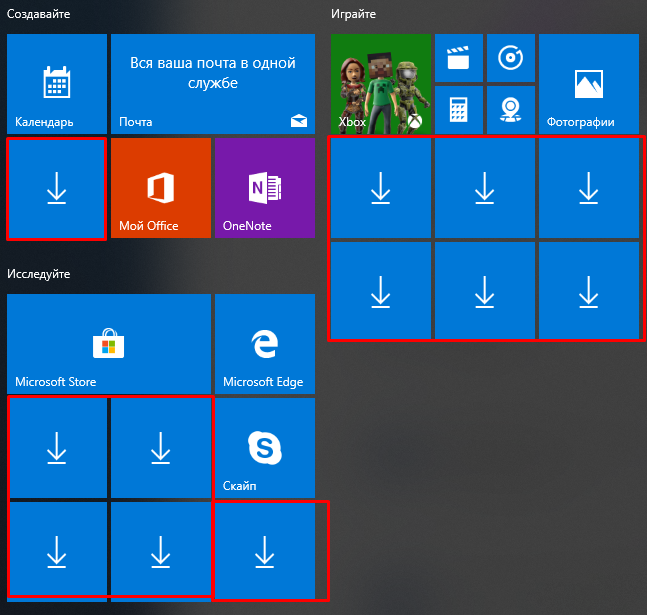Open the Фотографии tile

point(589,84)
